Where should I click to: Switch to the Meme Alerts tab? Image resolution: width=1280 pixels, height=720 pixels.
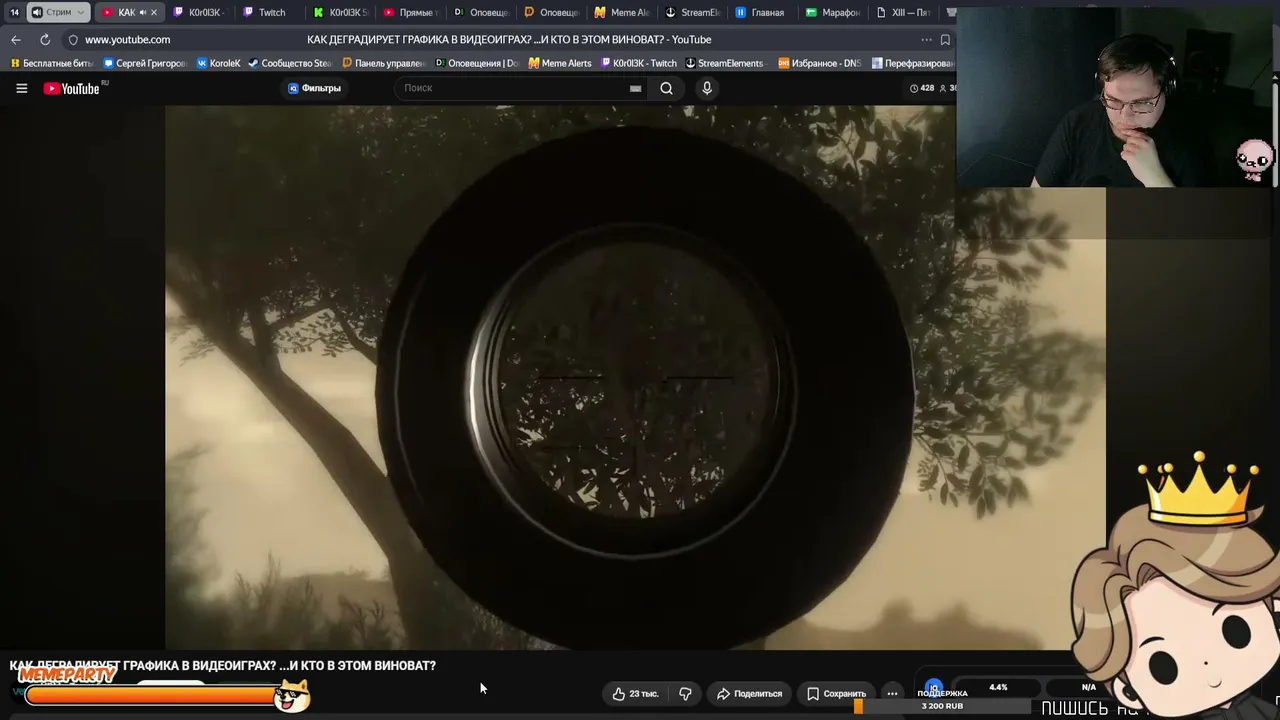point(621,12)
